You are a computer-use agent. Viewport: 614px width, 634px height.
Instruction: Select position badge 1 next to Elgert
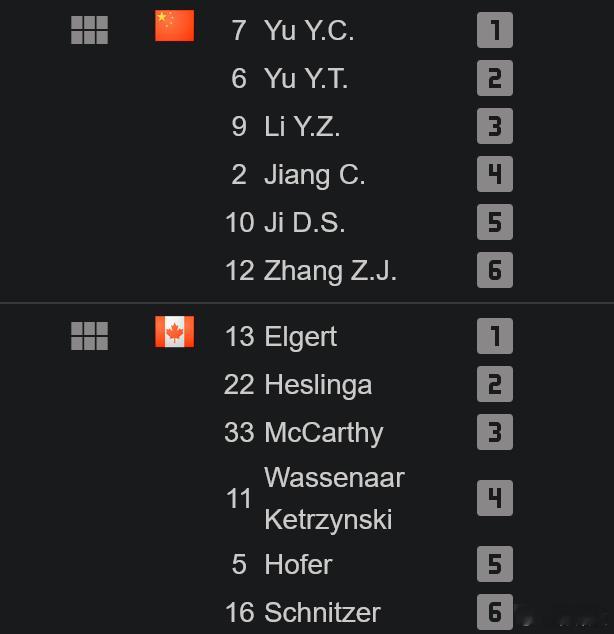click(495, 336)
